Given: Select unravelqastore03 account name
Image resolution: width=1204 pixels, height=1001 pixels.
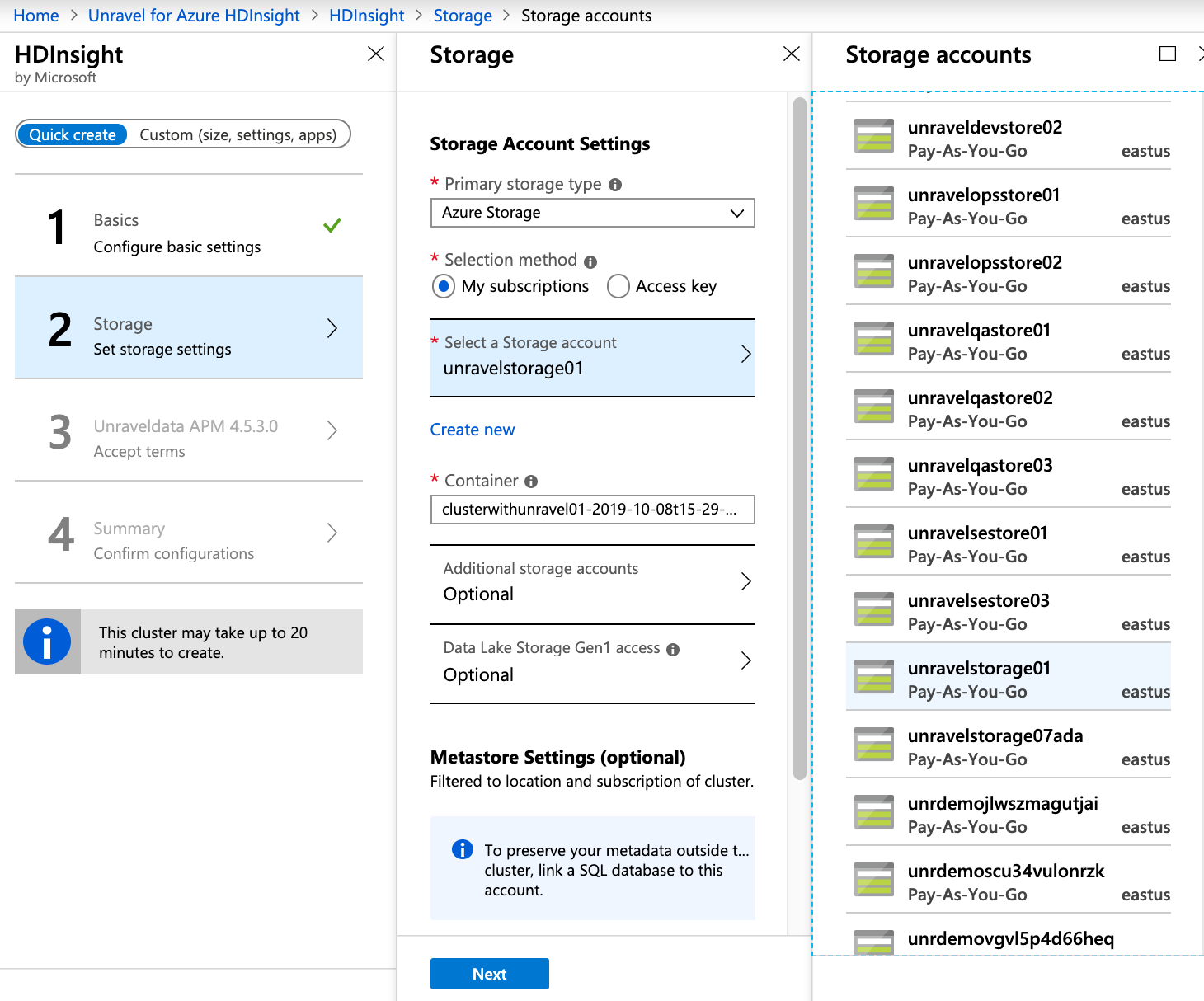Looking at the screenshot, I should [x=981, y=466].
